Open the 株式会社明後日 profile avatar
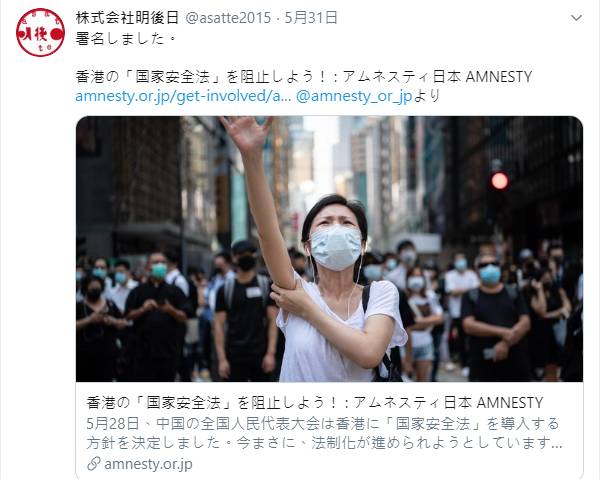Image resolution: width=607 pixels, height=479 pixels. [40, 33]
